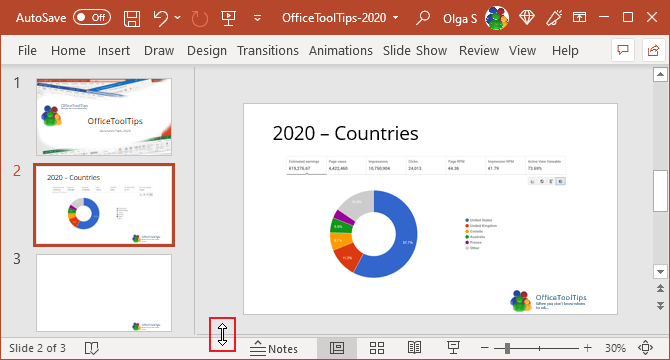Click the OfficeToolTips logo on the slide
670x360 pixels.
[548, 301]
